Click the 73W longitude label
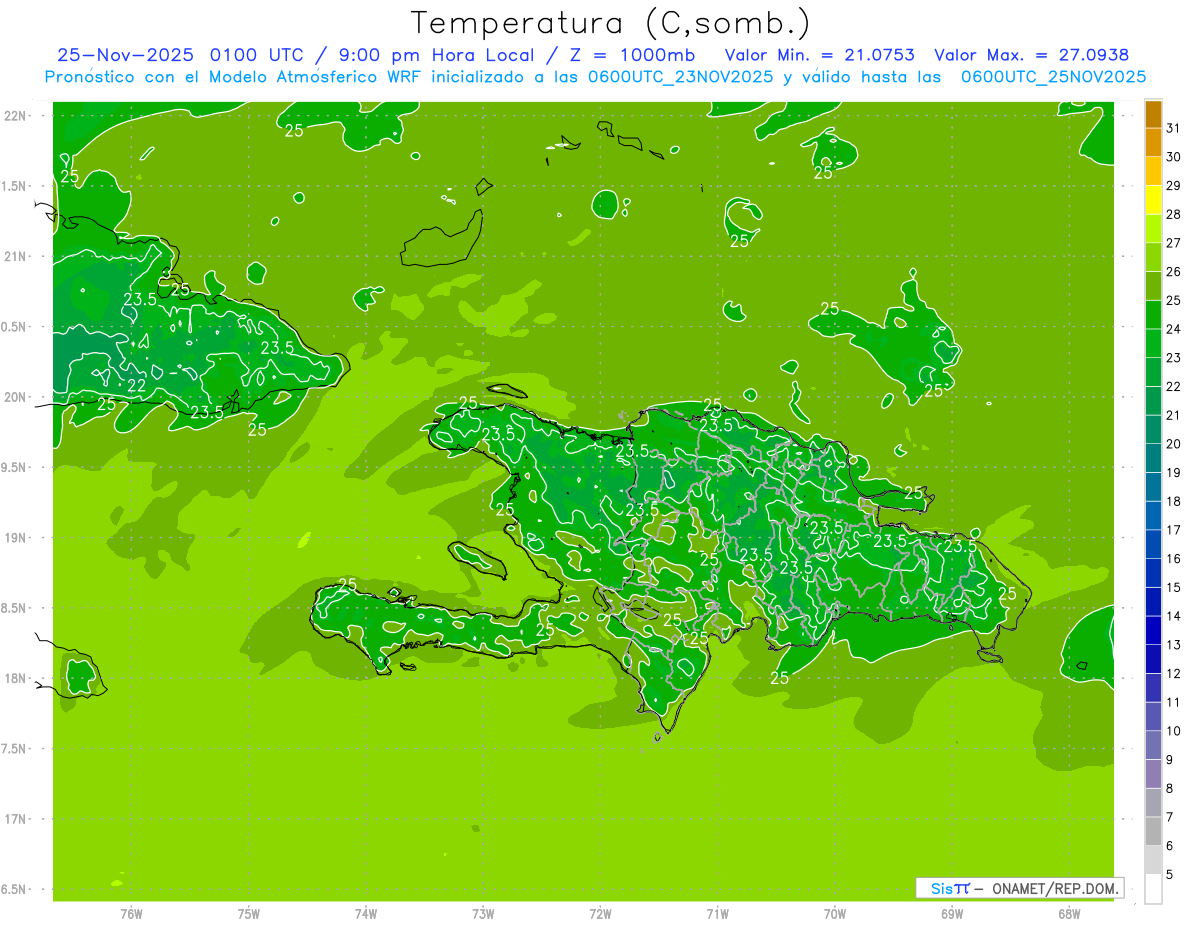The height and width of the screenshot is (927, 1200). tap(483, 914)
